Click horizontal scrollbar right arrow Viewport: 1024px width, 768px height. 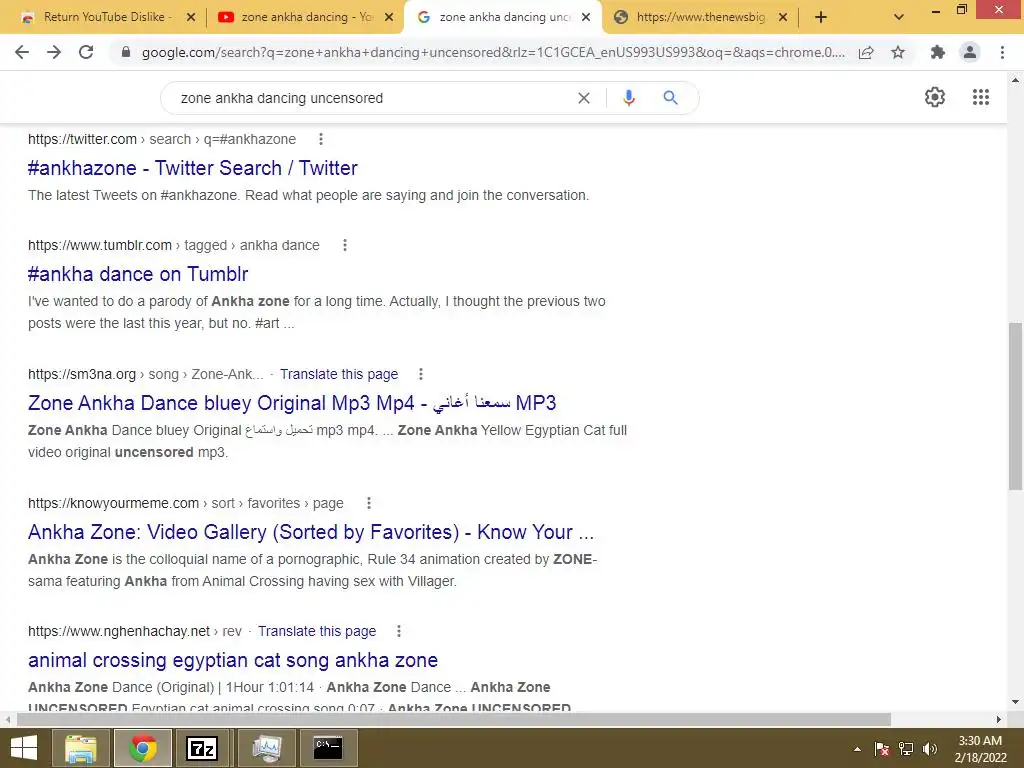click(x=999, y=719)
